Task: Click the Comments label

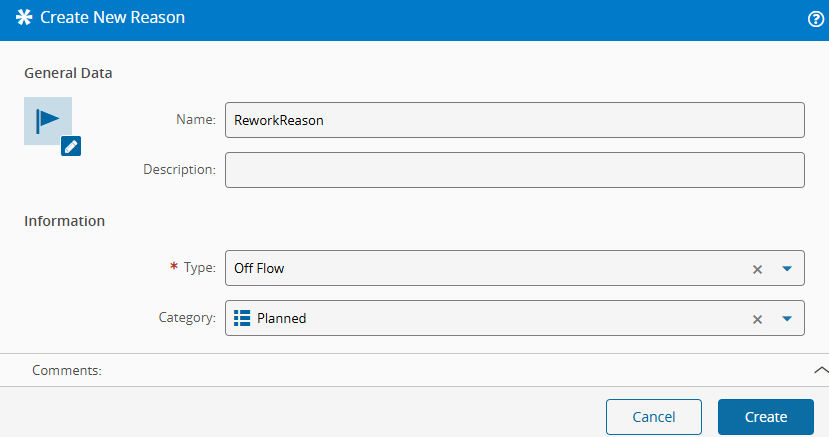Action: pyautogui.click(x=67, y=370)
